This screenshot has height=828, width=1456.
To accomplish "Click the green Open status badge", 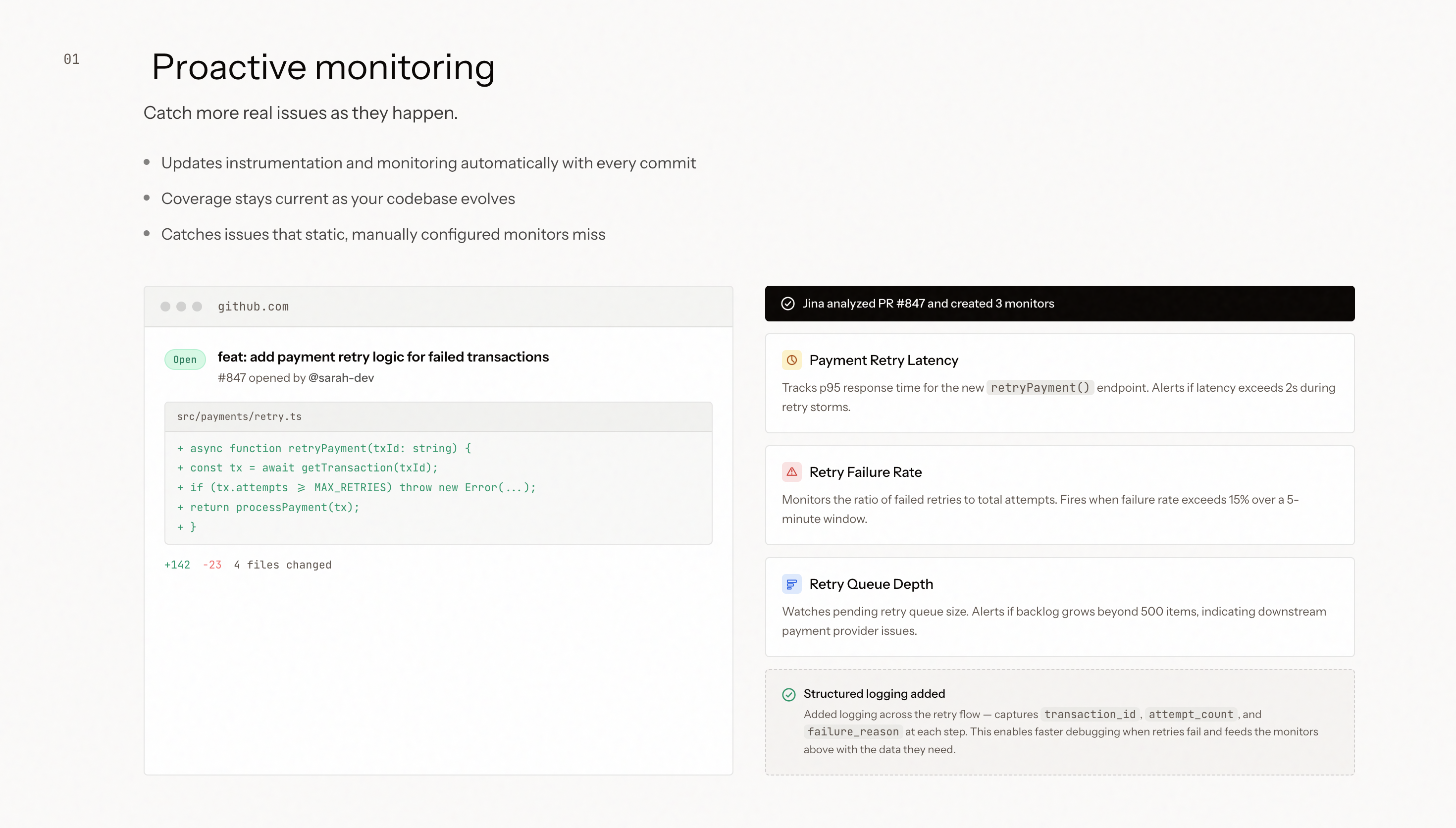I will coord(185,360).
